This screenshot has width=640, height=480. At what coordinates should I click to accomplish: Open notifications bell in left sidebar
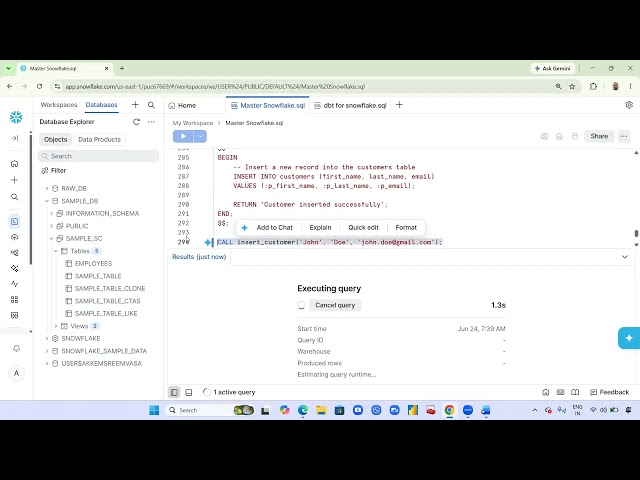click(x=16, y=348)
